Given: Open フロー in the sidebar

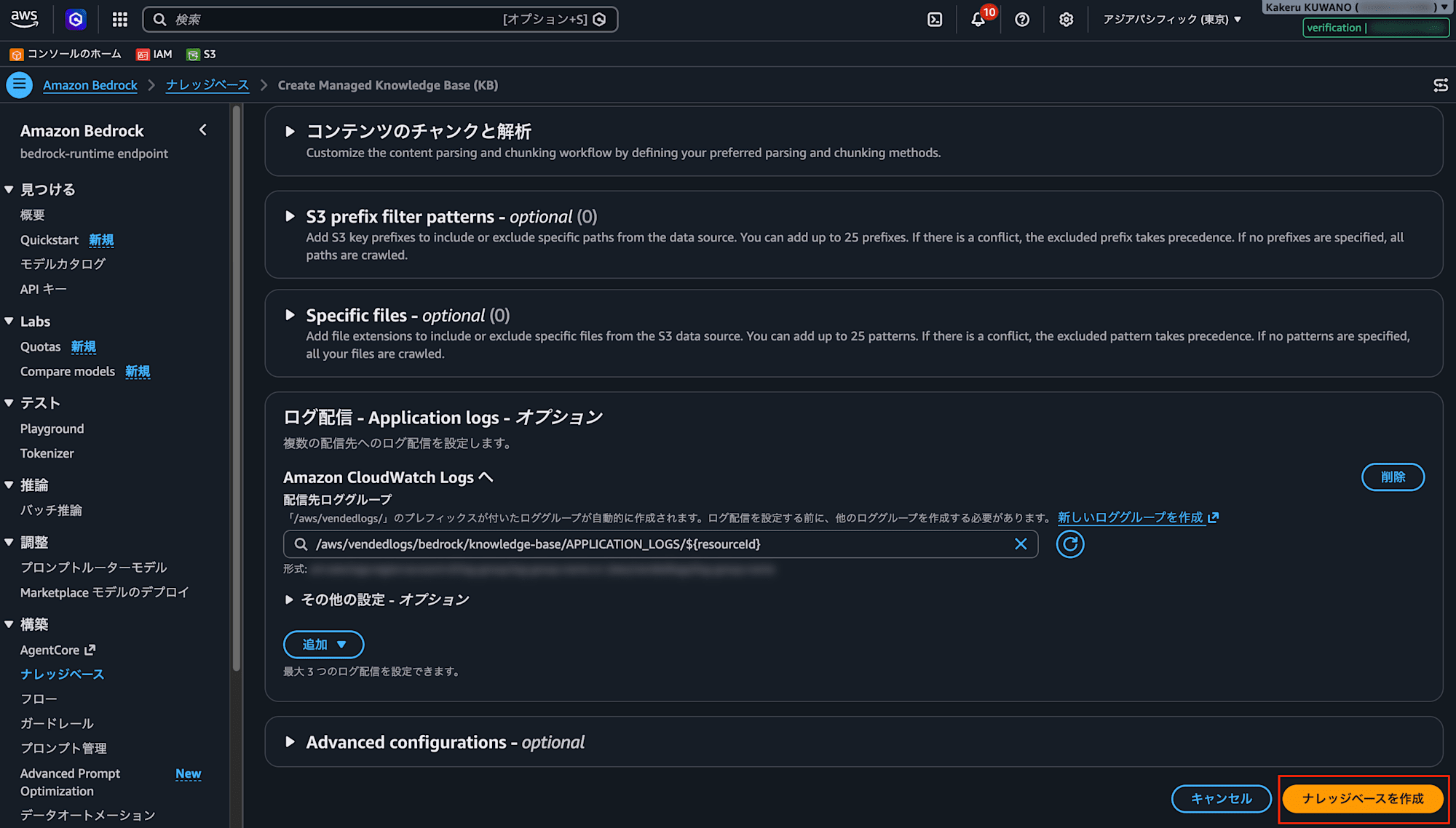Looking at the screenshot, I should (39, 699).
